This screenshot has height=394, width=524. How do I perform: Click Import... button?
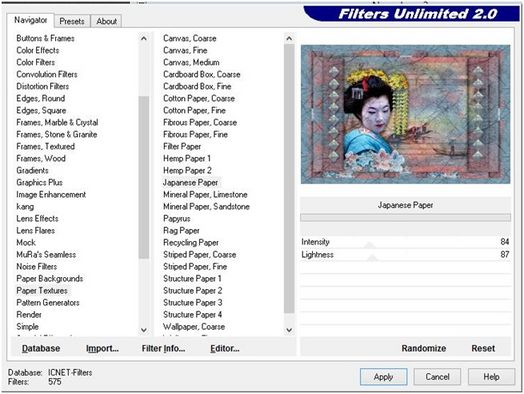102,349
